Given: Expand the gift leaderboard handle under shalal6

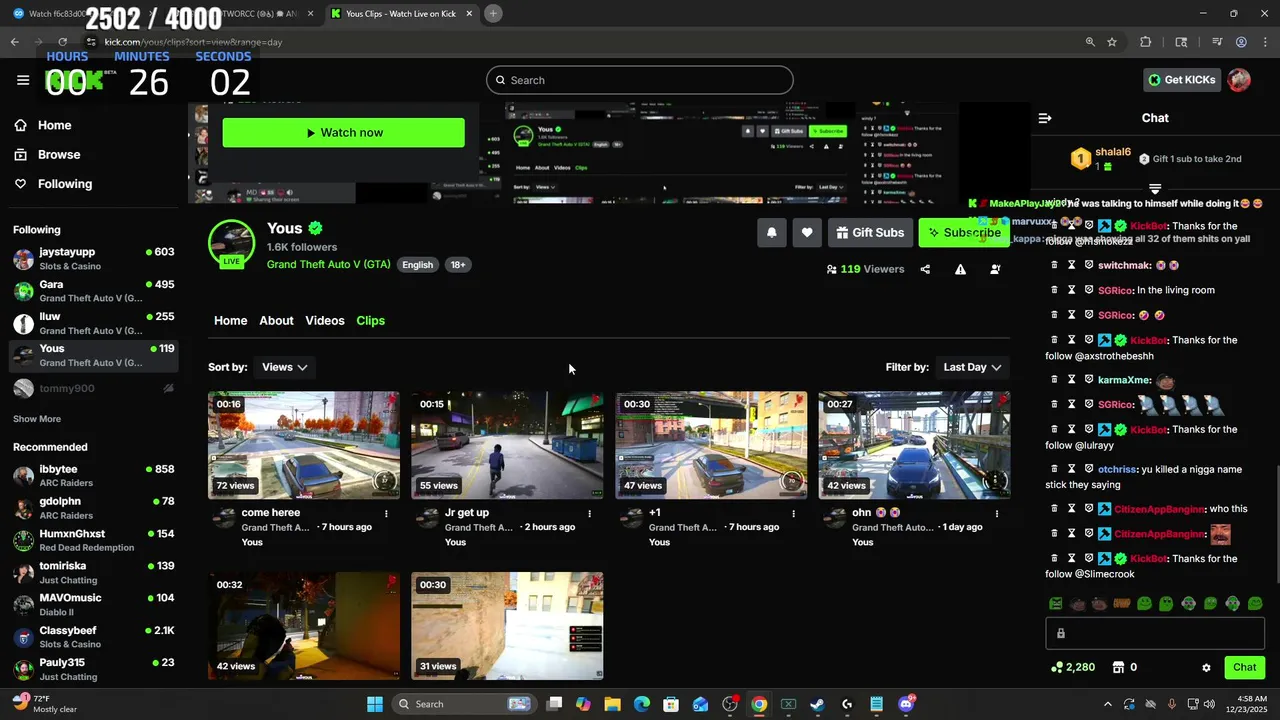Looking at the screenshot, I should pyautogui.click(x=1155, y=188).
